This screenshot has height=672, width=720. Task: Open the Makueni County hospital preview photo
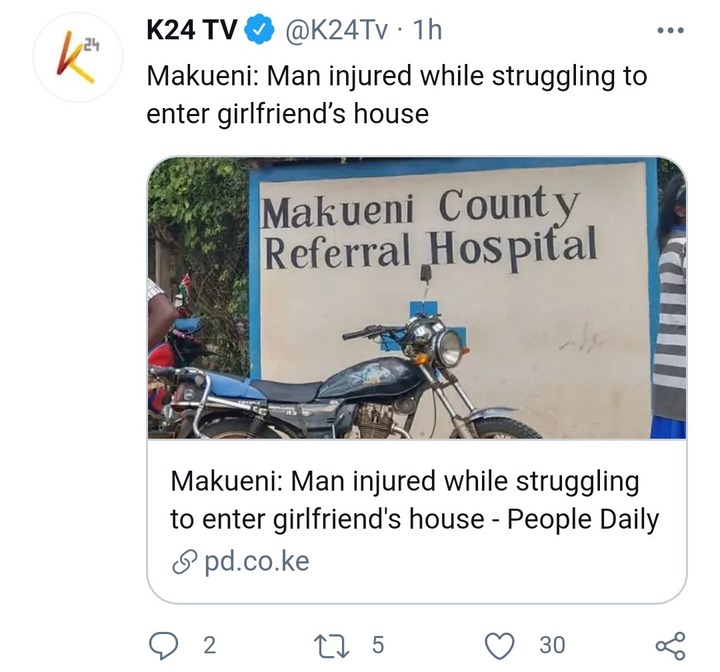(x=417, y=298)
